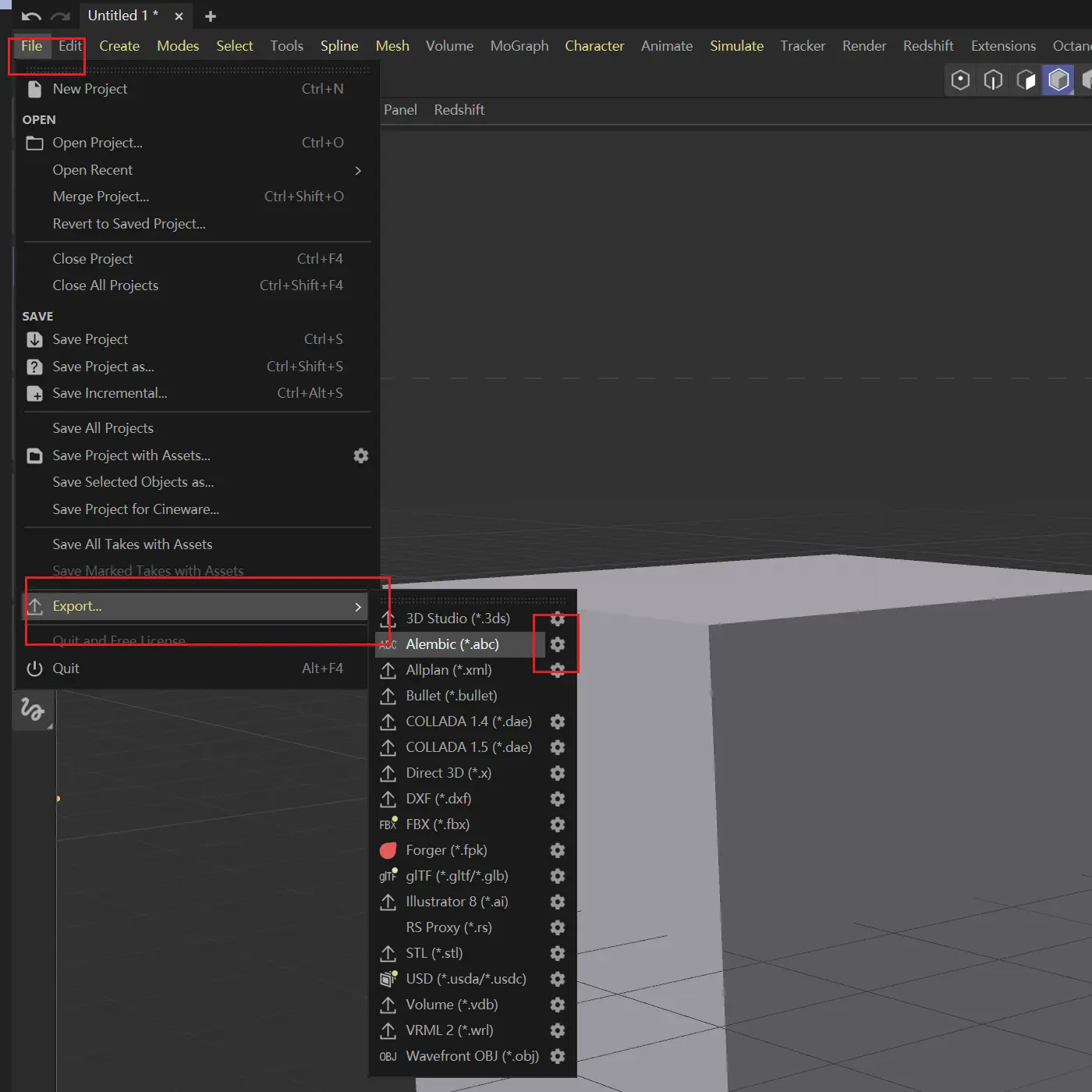Screen dimensions: 1092x1092
Task: Add a new project tab with plus icon
Action: [210, 16]
